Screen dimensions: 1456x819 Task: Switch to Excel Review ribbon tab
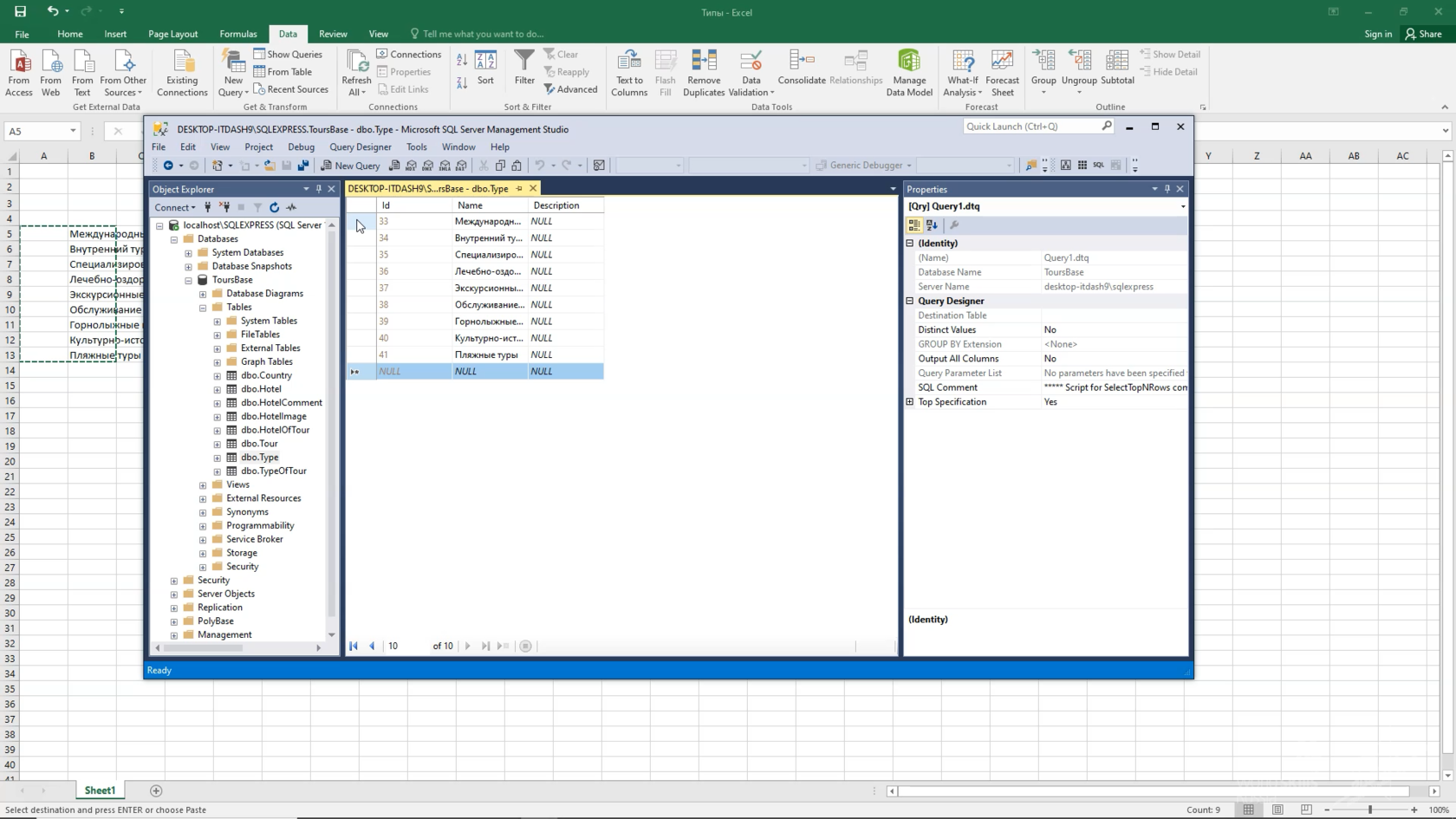[x=333, y=34]
